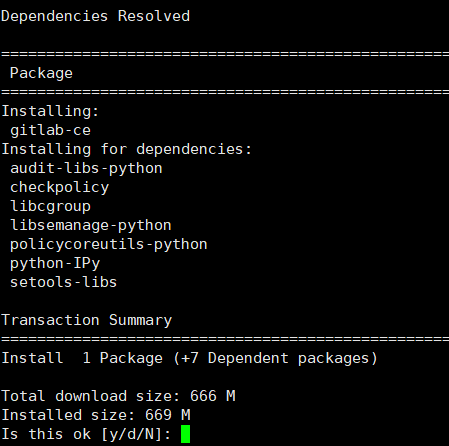
Task: Select 'Installed size: 669 M' line
Action: tap(96, 415)
